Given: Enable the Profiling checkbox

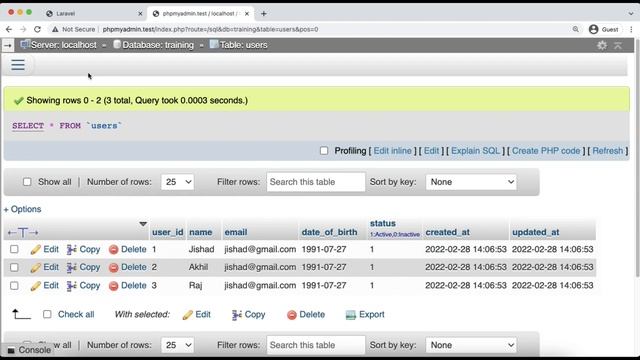Looking at the screenshot, I should tap(324, 151).
